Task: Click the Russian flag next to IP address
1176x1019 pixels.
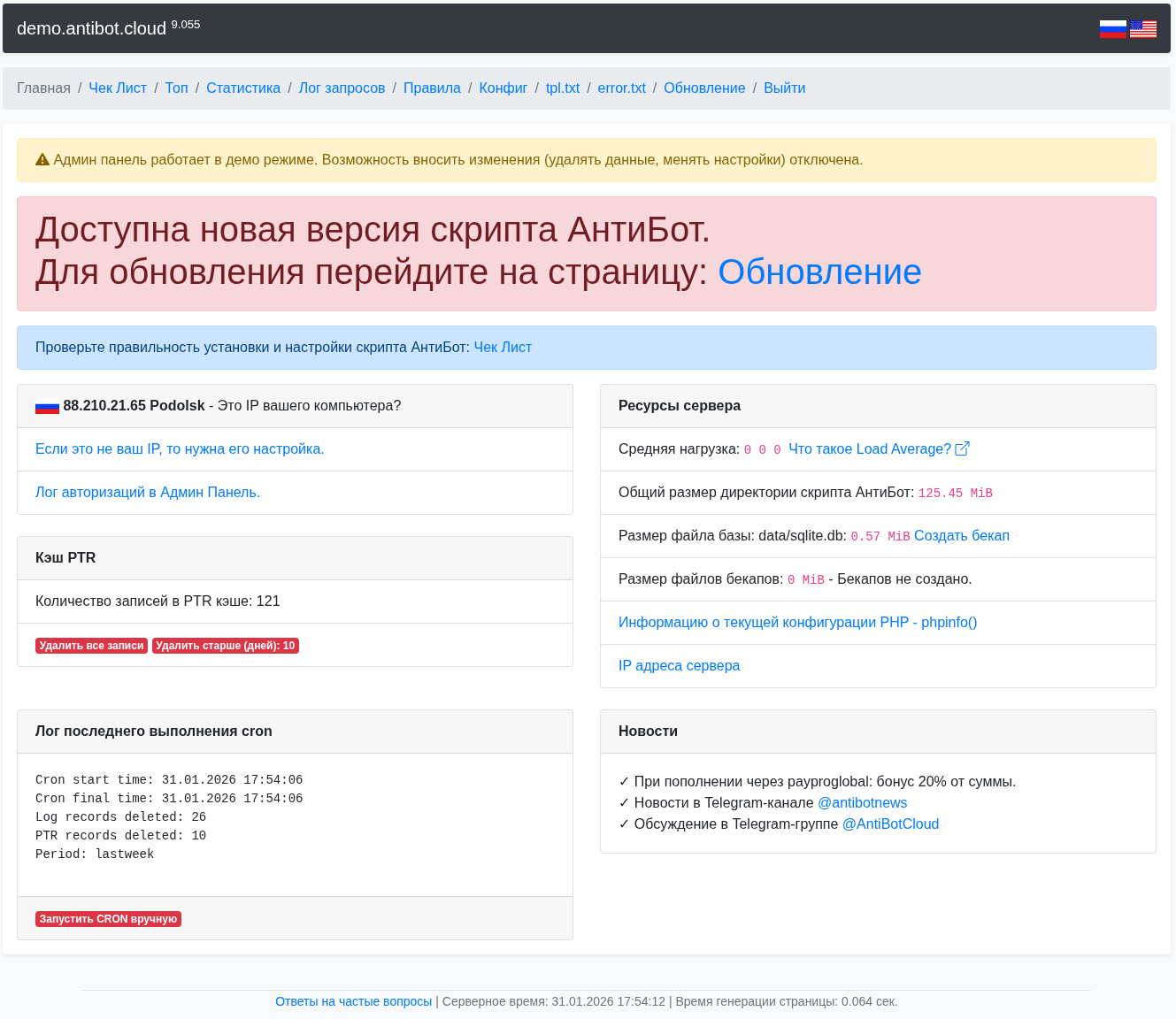Action: click(47, 407)
